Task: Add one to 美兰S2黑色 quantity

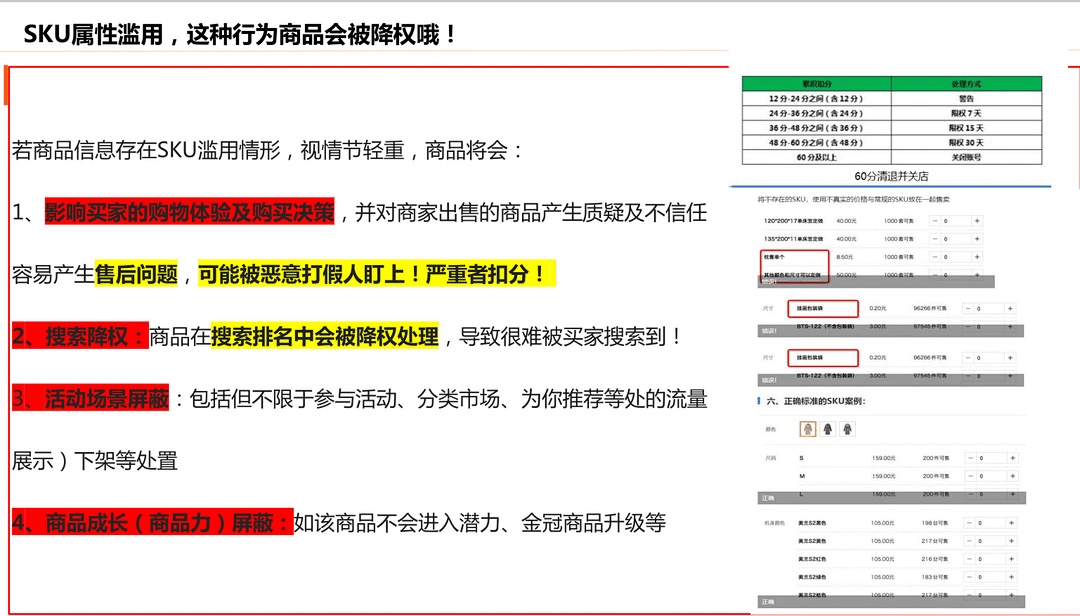Action: (1012, 522)
